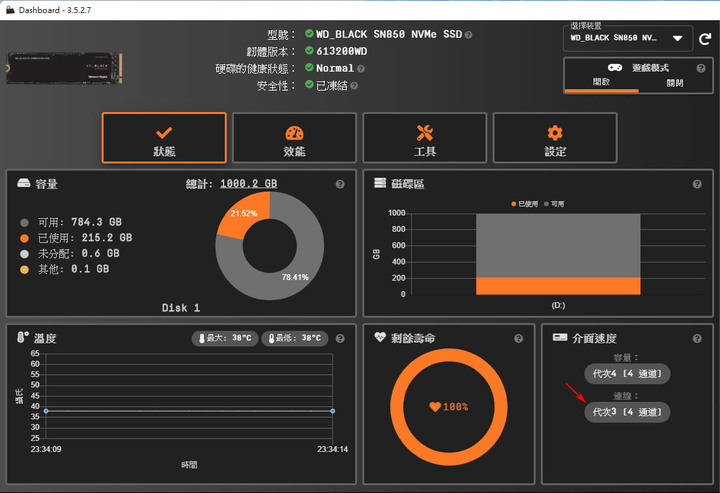Click the wrench icon on 工具 tab
Image resolution: width=720 pixels, height=493 pixels.
[x=425, y=133]
